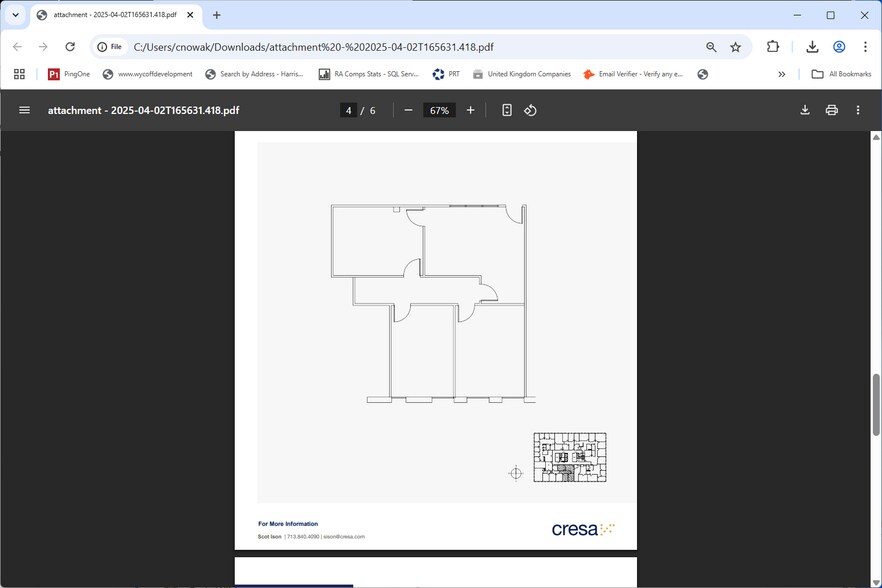The height and width of the screenshot is (588, 882).
Task: Download the PDF using the viewer's download icon
Action: (804, 110)
